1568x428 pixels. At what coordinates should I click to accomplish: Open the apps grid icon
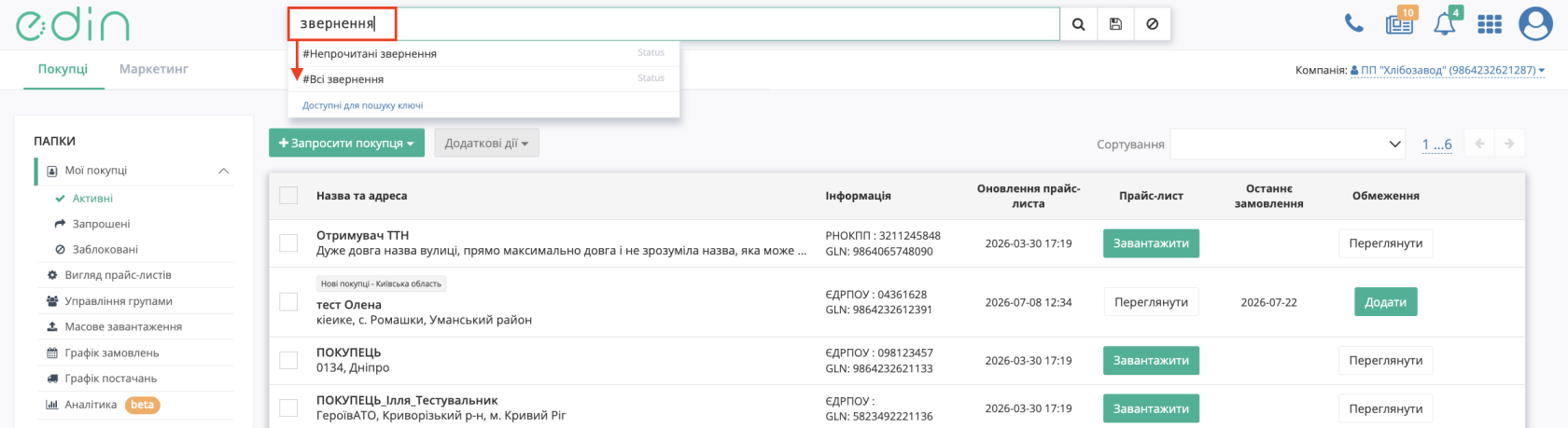pyautogui.click(x=1490, y=24)
